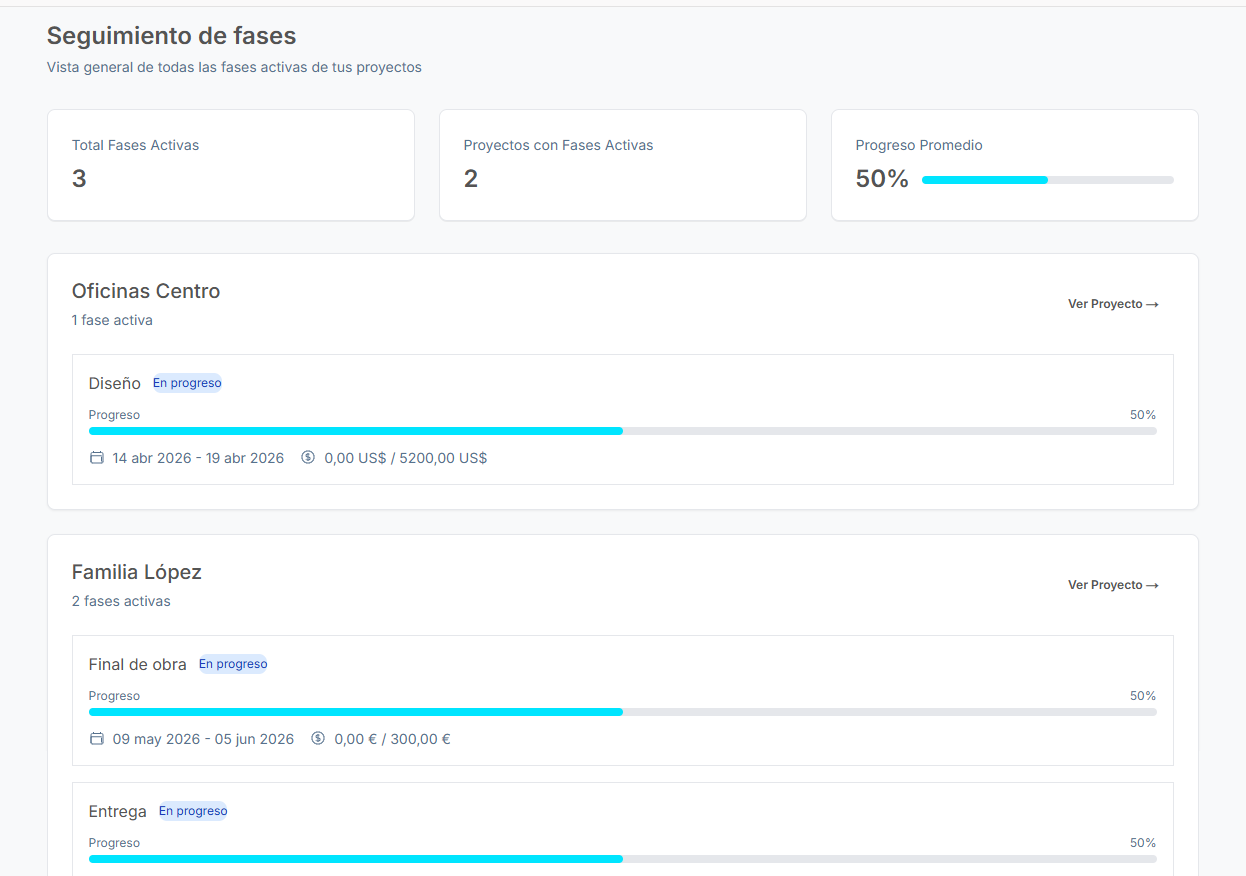Click the budget 0,00 US$ / 5200,00 US$
Viewport: 1246px width, 876px height.
[406, 458]
